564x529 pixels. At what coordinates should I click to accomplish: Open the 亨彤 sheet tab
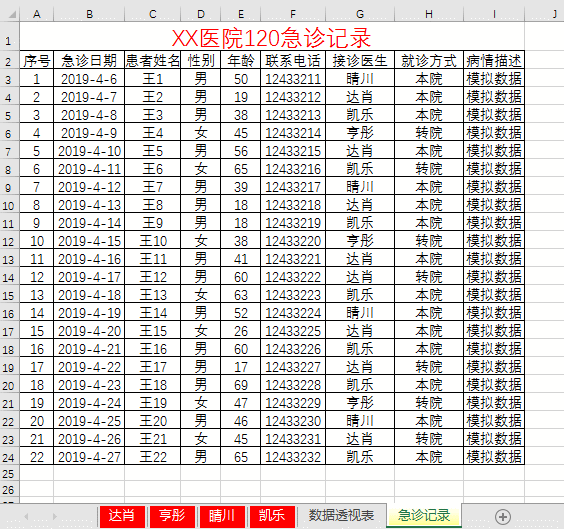[172, 516]
